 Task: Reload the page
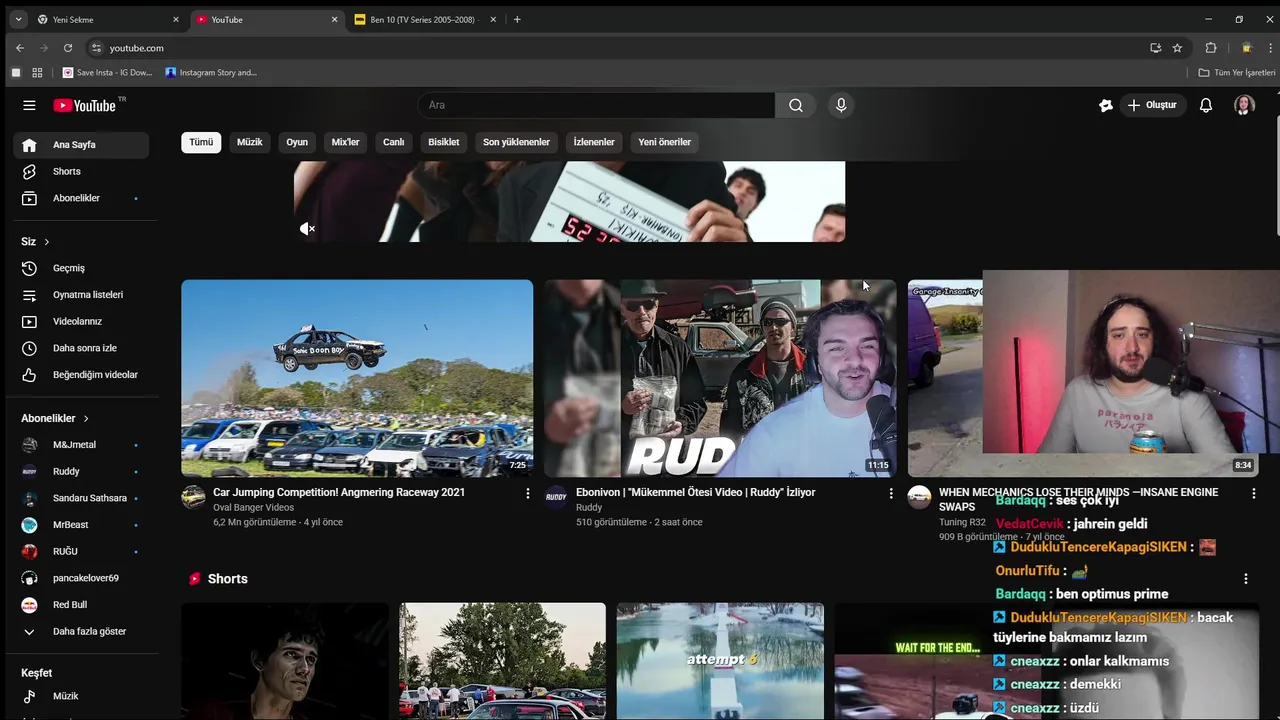(68, 48)
